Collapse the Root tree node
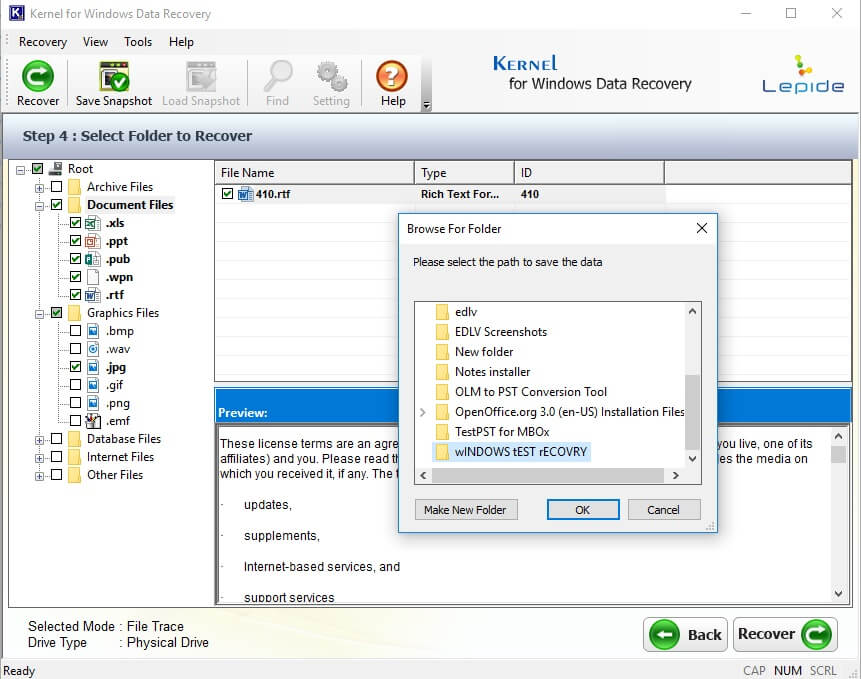Viewport: 861px width, 679px height. point(20,170)
